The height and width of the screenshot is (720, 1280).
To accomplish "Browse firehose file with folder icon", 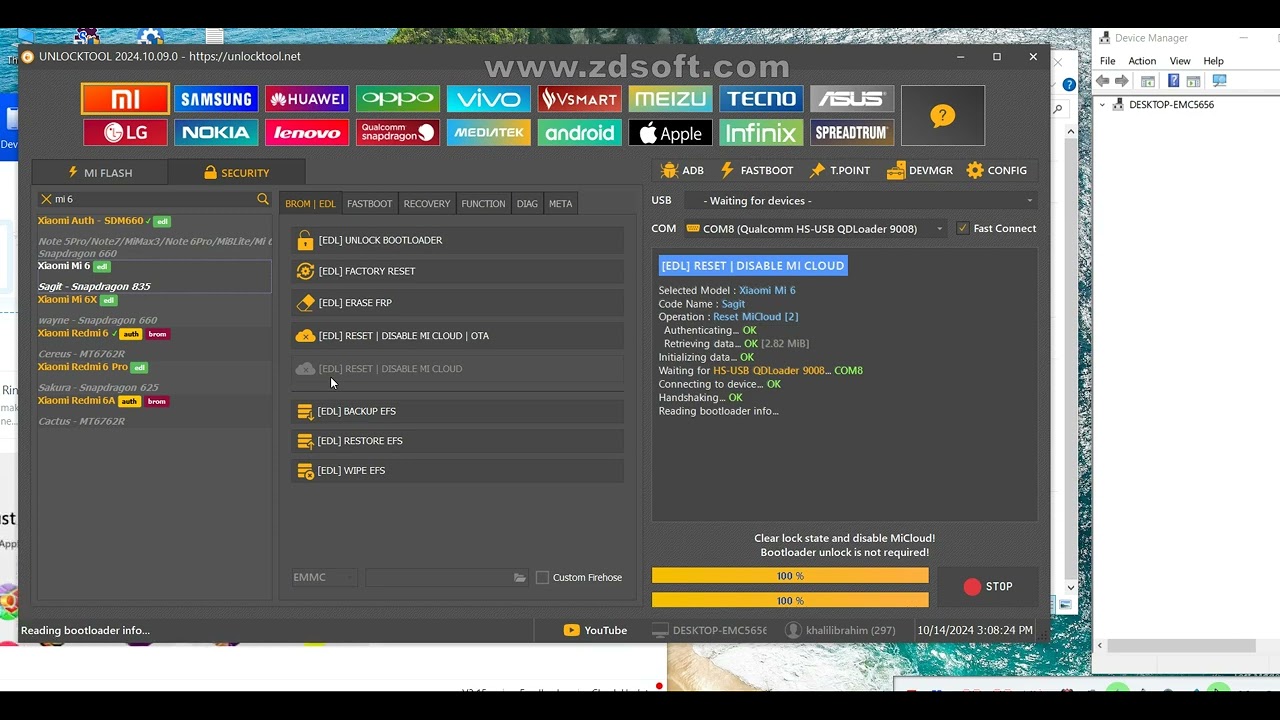I will tap(520, 578).
